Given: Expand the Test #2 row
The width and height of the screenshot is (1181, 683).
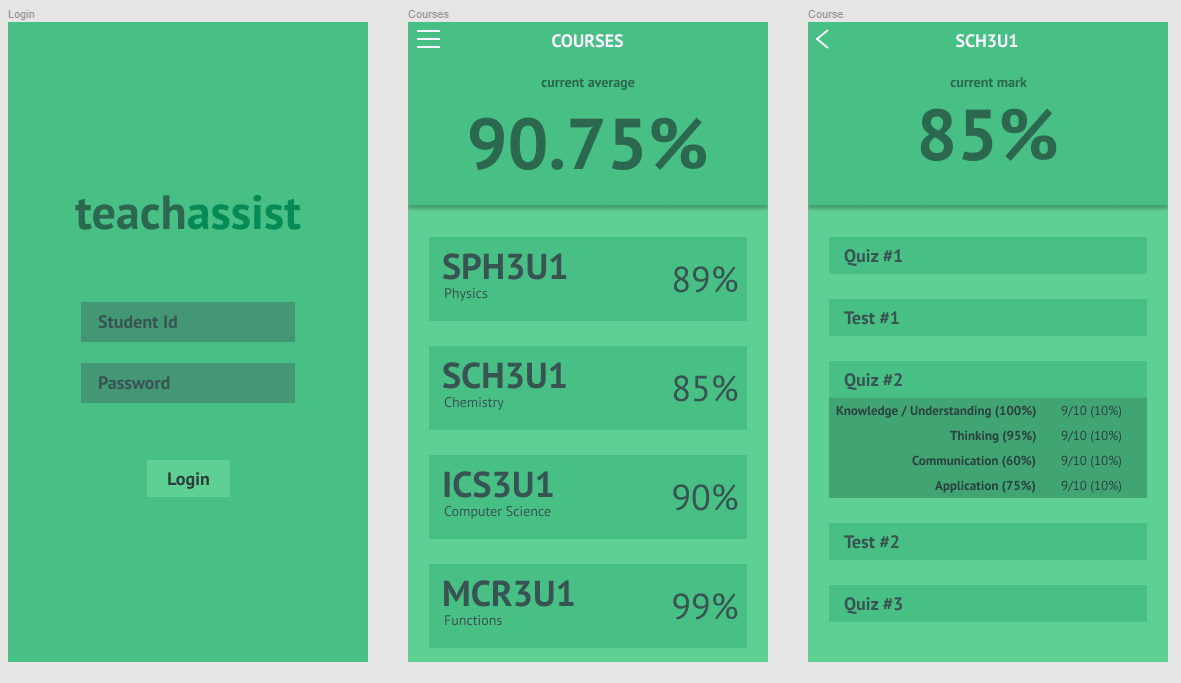Looking at the screenshot, I should 987,541.
